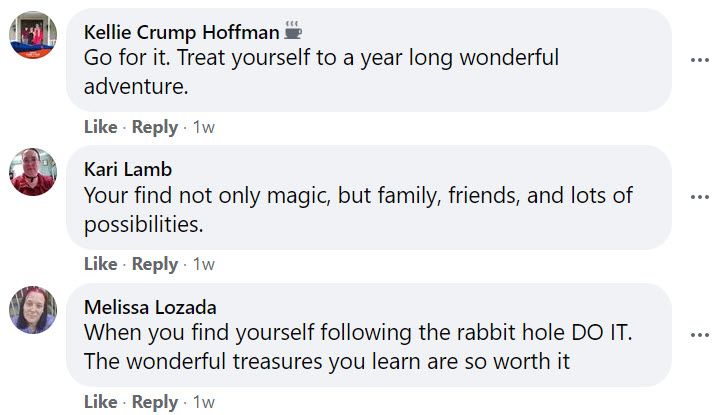Open Kellie Crump Hoffman's profile name link

tap(181, 31)
